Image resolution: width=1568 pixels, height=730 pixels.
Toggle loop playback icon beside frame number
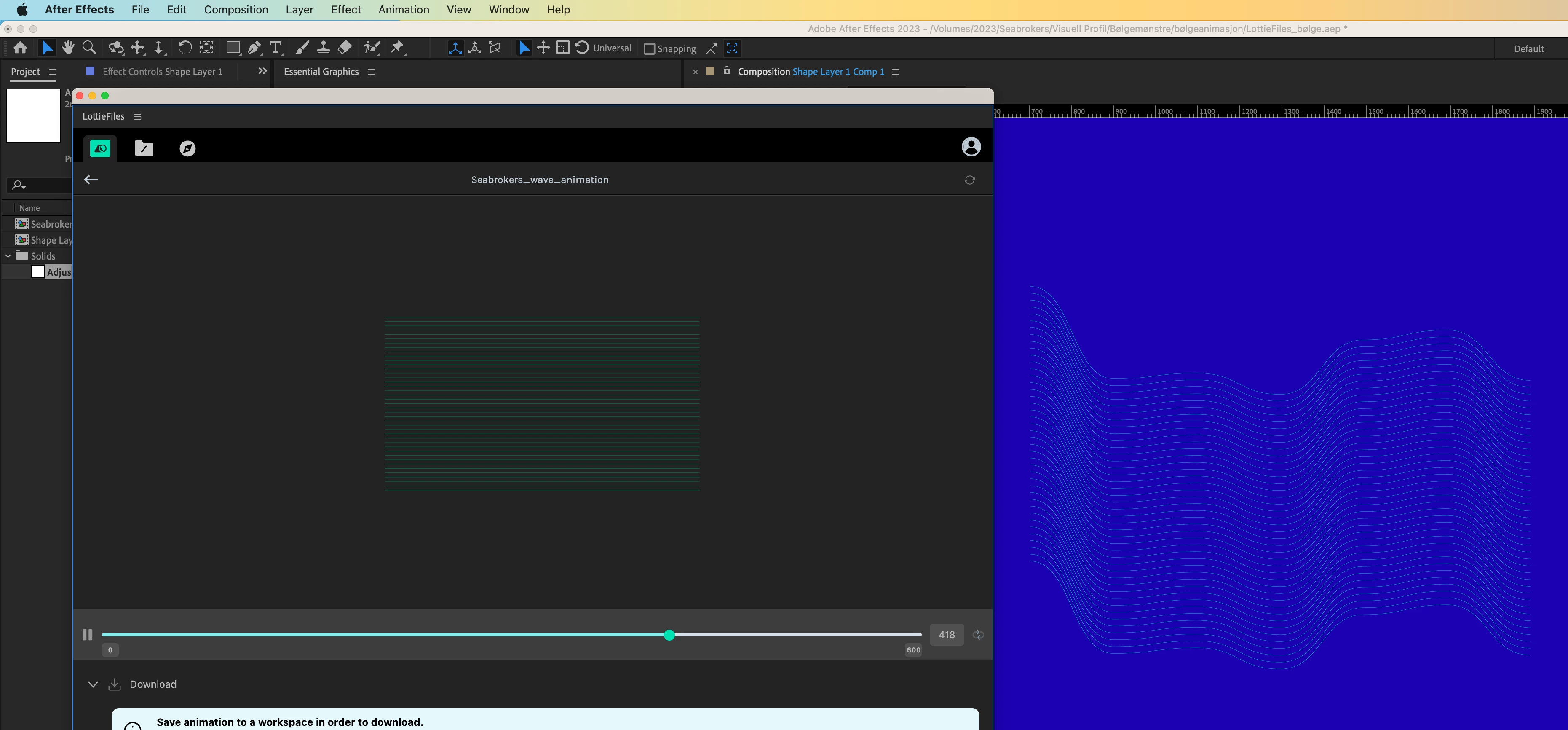[978, 635]
